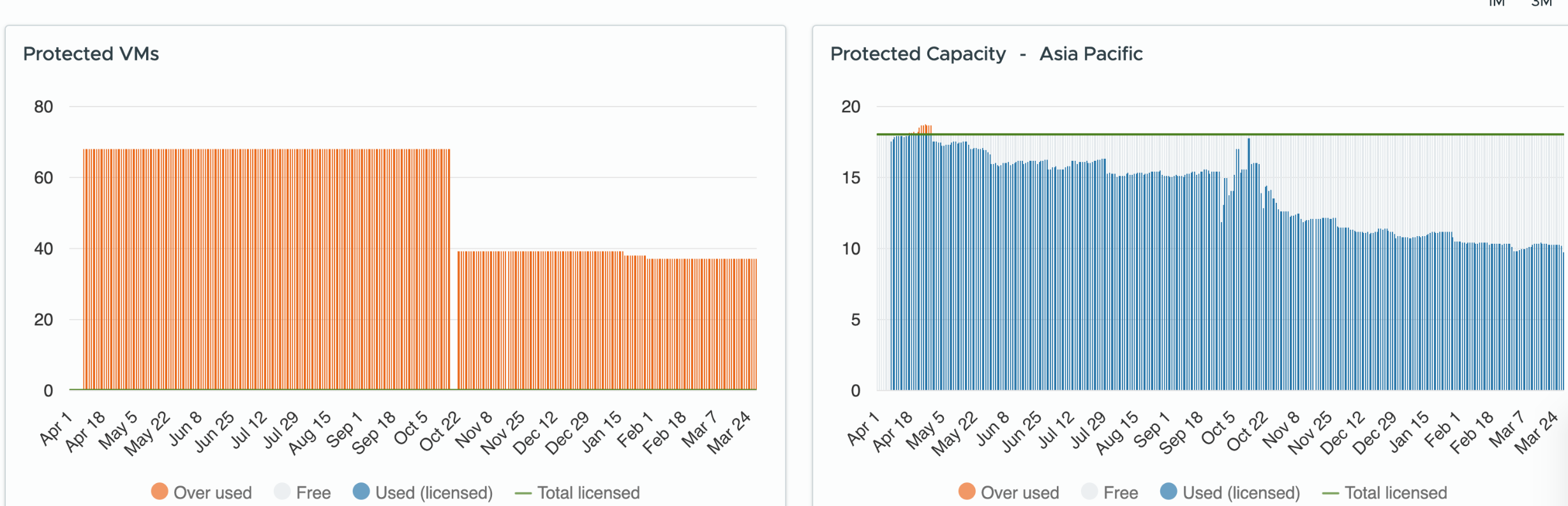Click green Total licensed dash in Protected Capacity legend

point(1330,493)
